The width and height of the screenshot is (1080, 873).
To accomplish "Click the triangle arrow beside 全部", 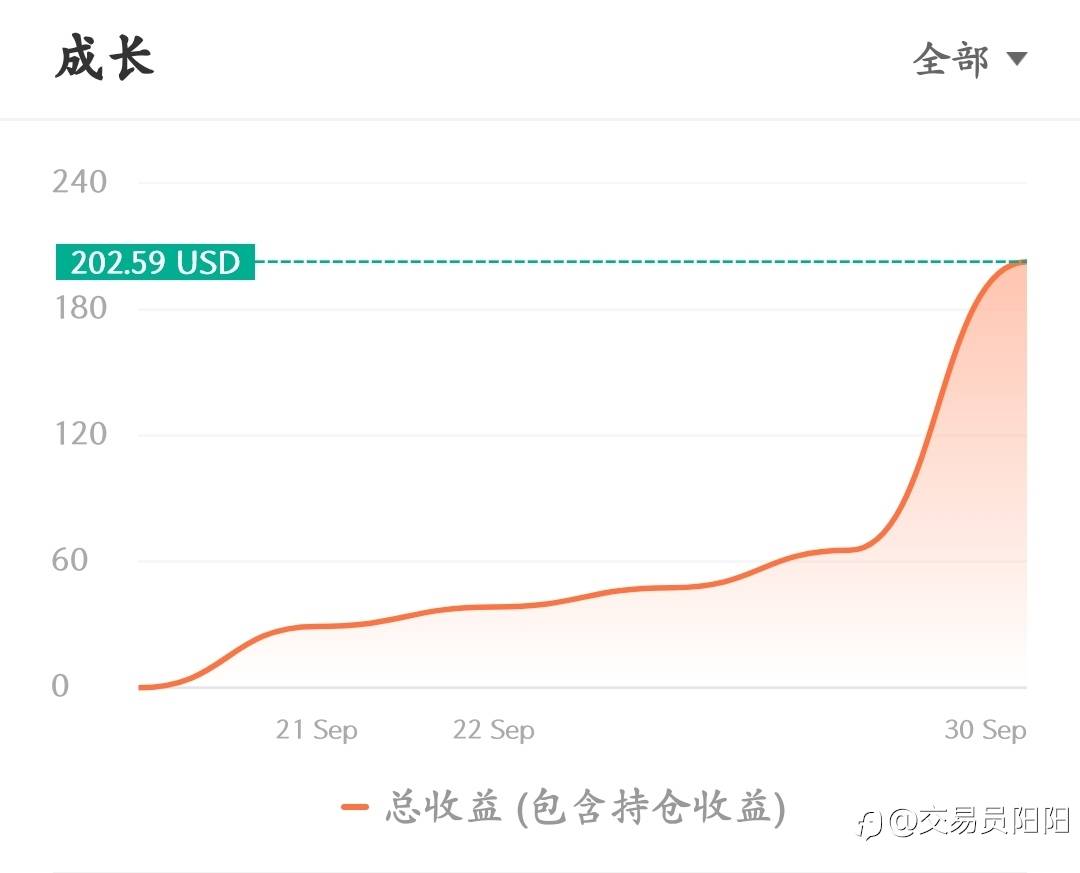I will pyautogui.click(x=1016, y=59).
